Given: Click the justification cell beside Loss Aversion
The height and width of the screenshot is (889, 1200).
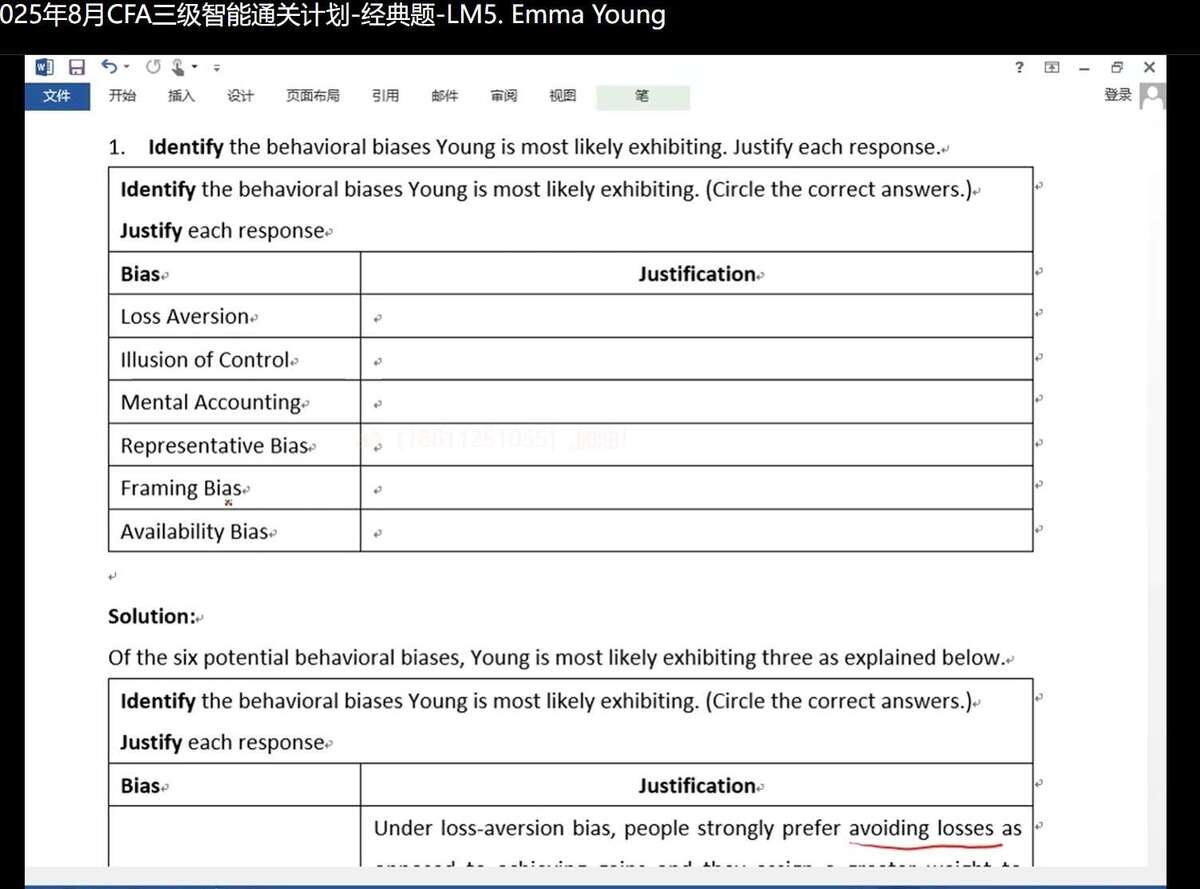Looking at the screenshot, I should (696, 316).
